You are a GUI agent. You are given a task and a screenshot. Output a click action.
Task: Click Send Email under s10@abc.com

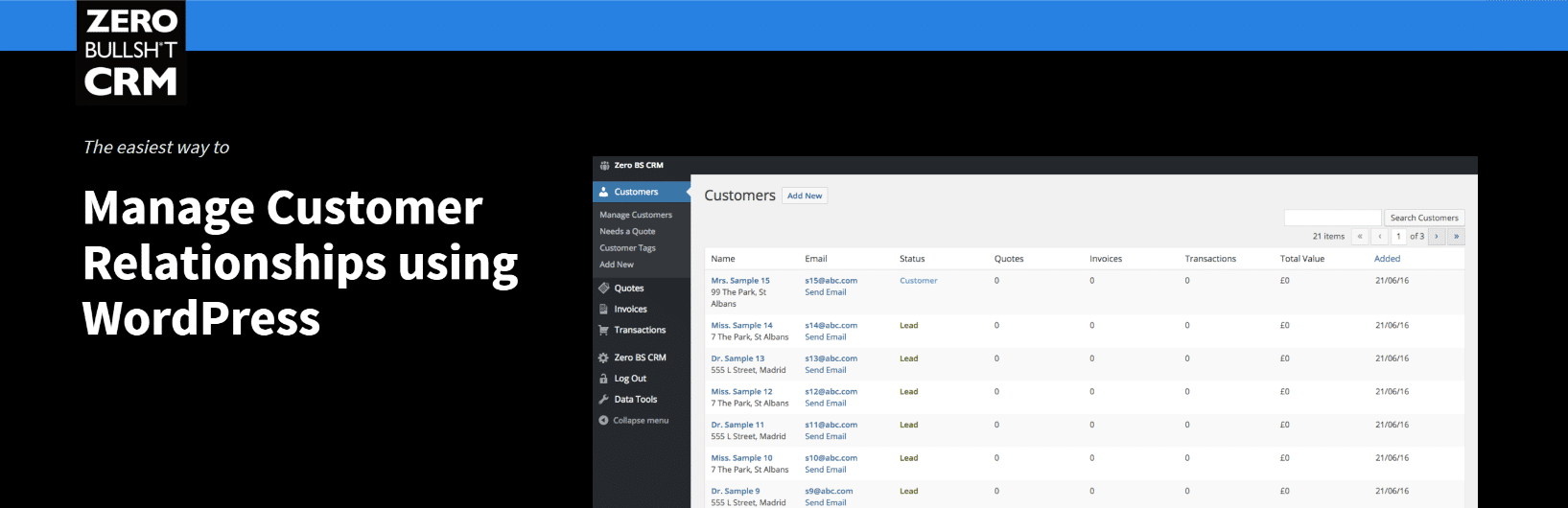pyautogui.click(x=826, y=470)
